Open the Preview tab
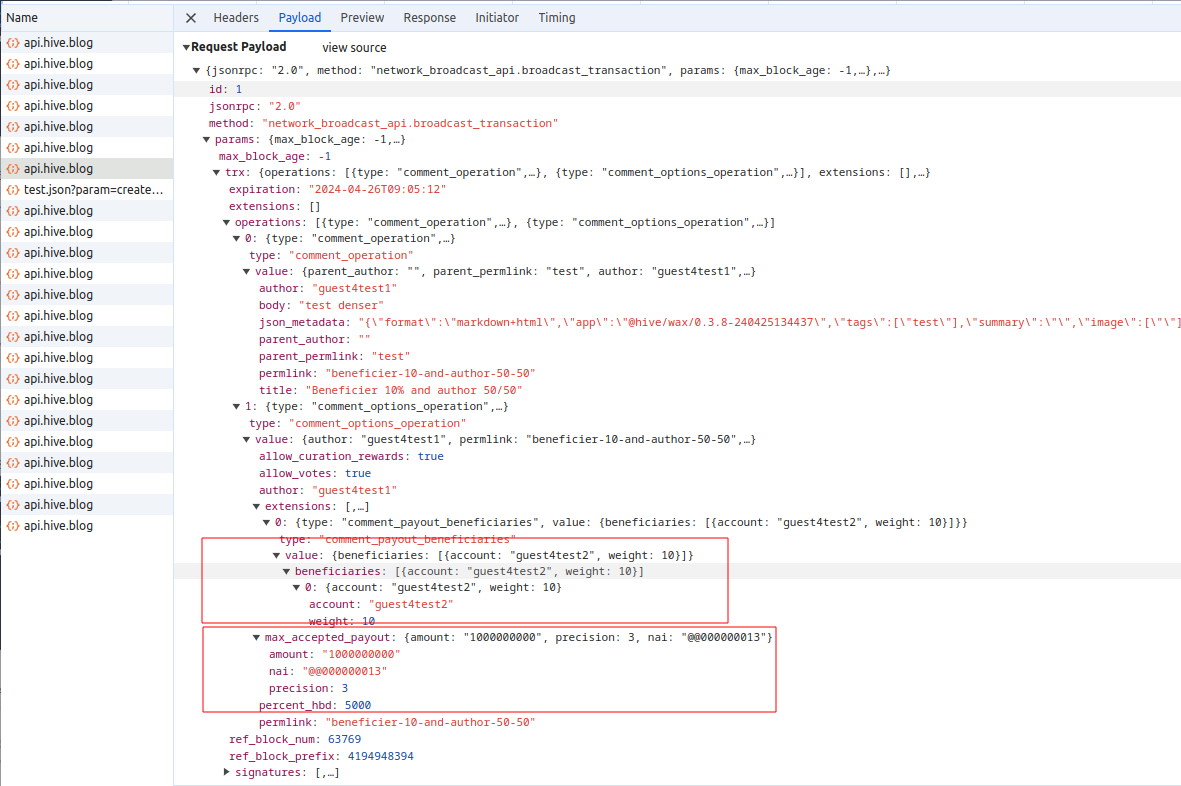Viewport: 1181px width, 786px height. [362, 18]
